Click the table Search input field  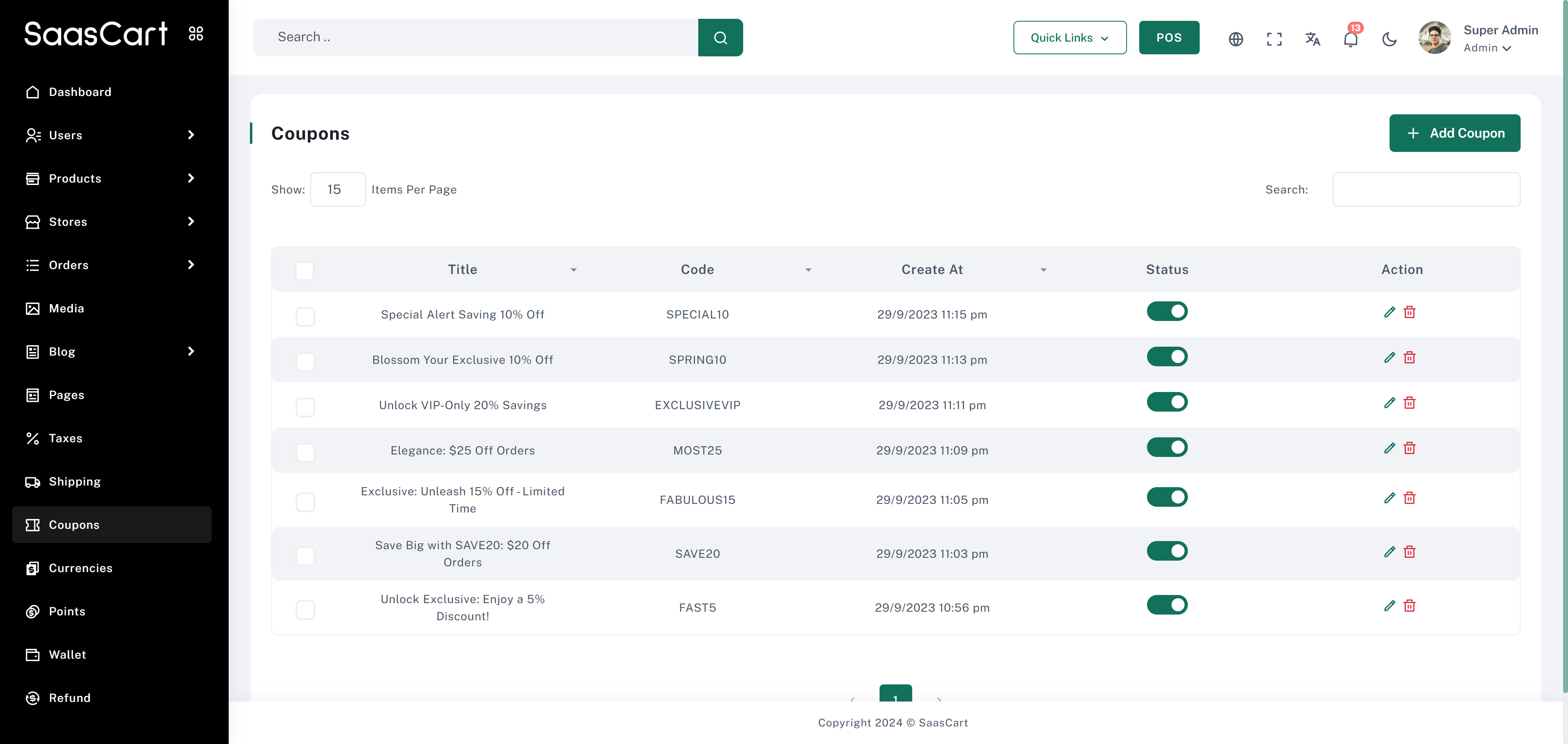tap(1425, 189)
